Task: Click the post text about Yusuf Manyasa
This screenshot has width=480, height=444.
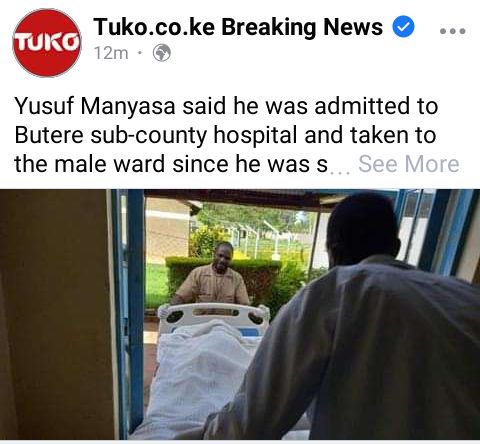Action: pyautogui.click(x=226, y=135)
